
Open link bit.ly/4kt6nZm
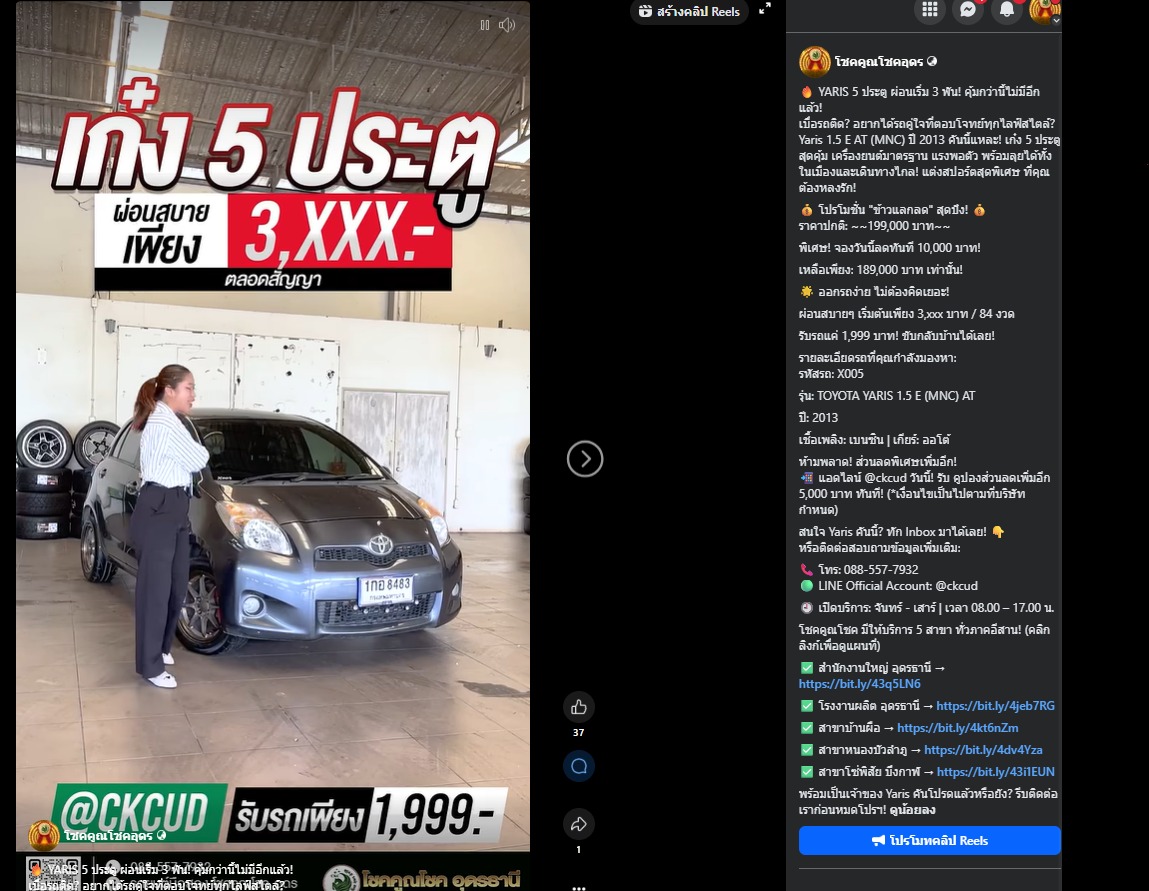[958, 728]
